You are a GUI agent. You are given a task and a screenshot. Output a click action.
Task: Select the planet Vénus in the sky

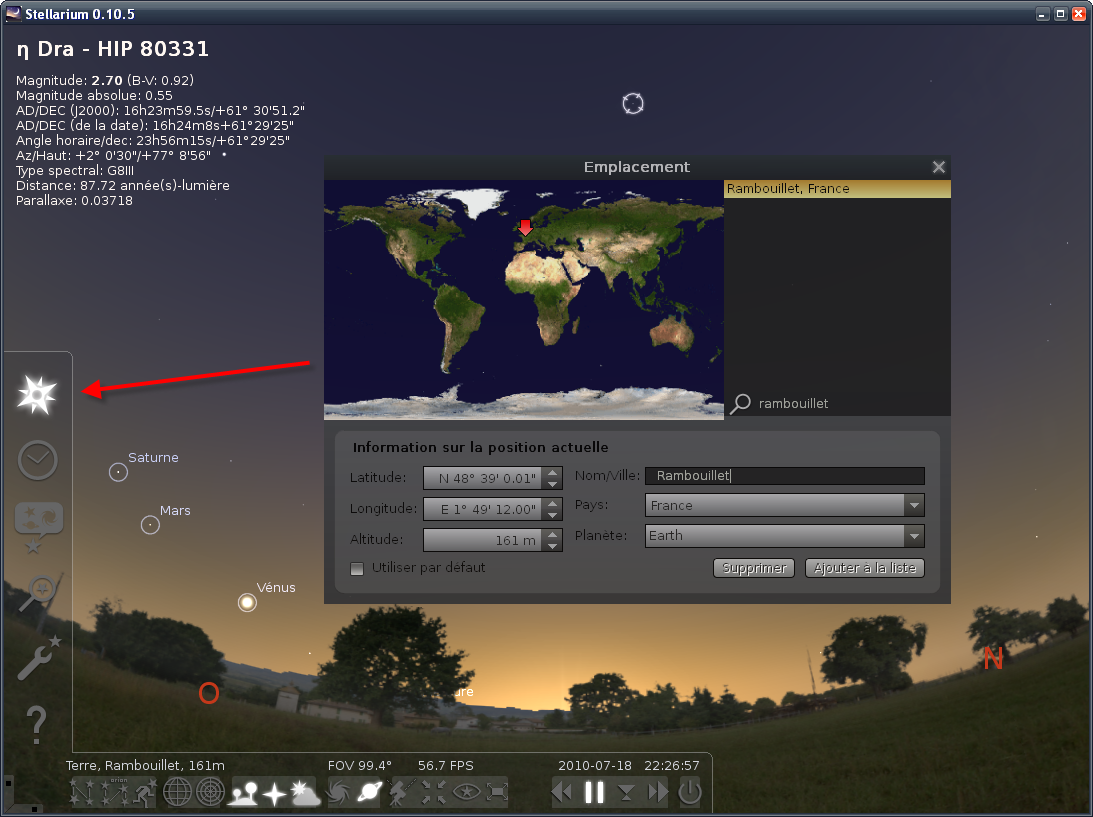point(247,602)
